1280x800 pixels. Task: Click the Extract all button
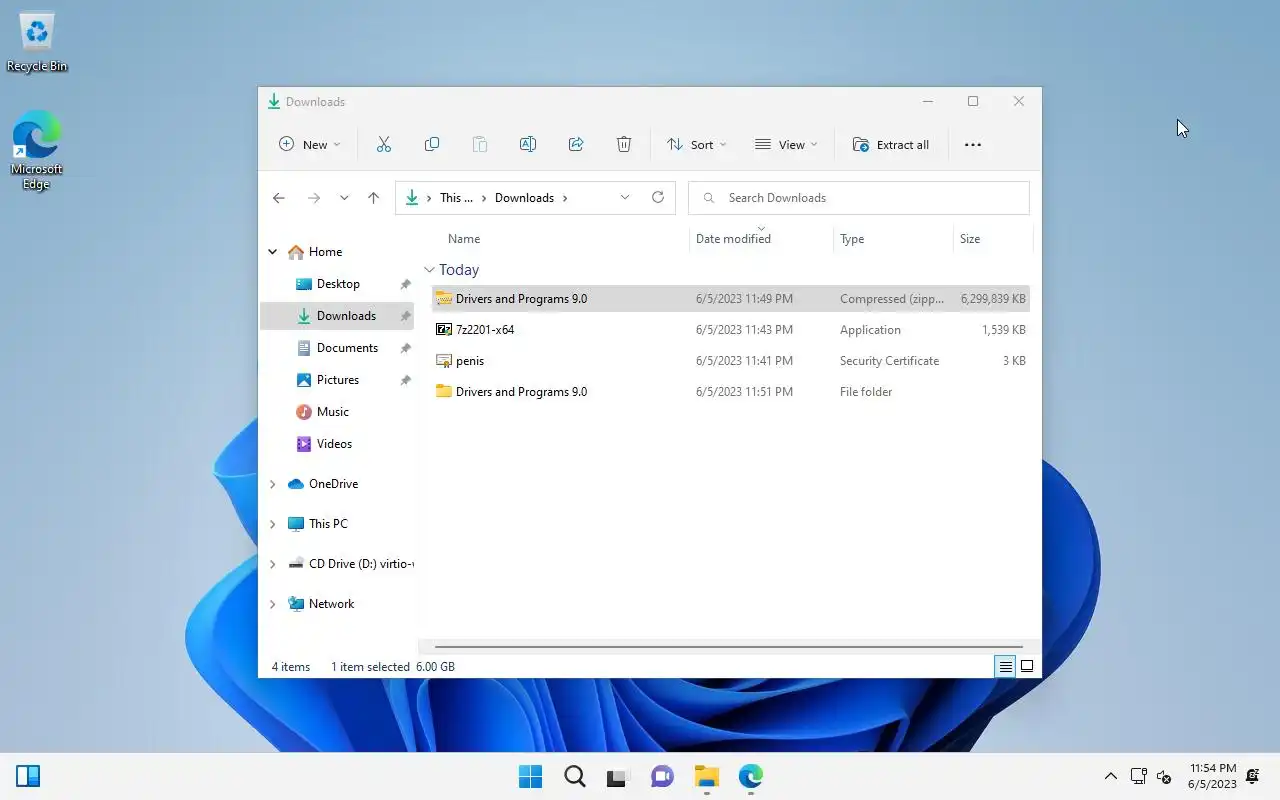pyautogui.click(x=891, y=145)
